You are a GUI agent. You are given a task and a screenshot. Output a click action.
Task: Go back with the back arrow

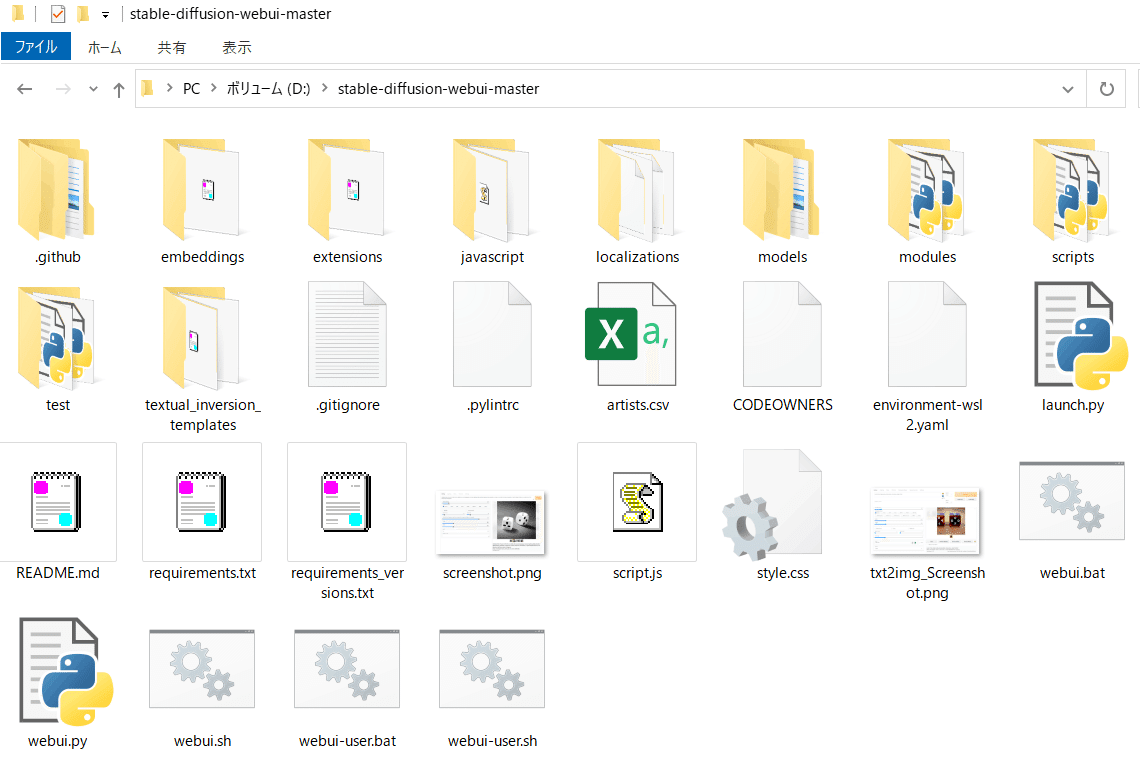pos(25,89)
